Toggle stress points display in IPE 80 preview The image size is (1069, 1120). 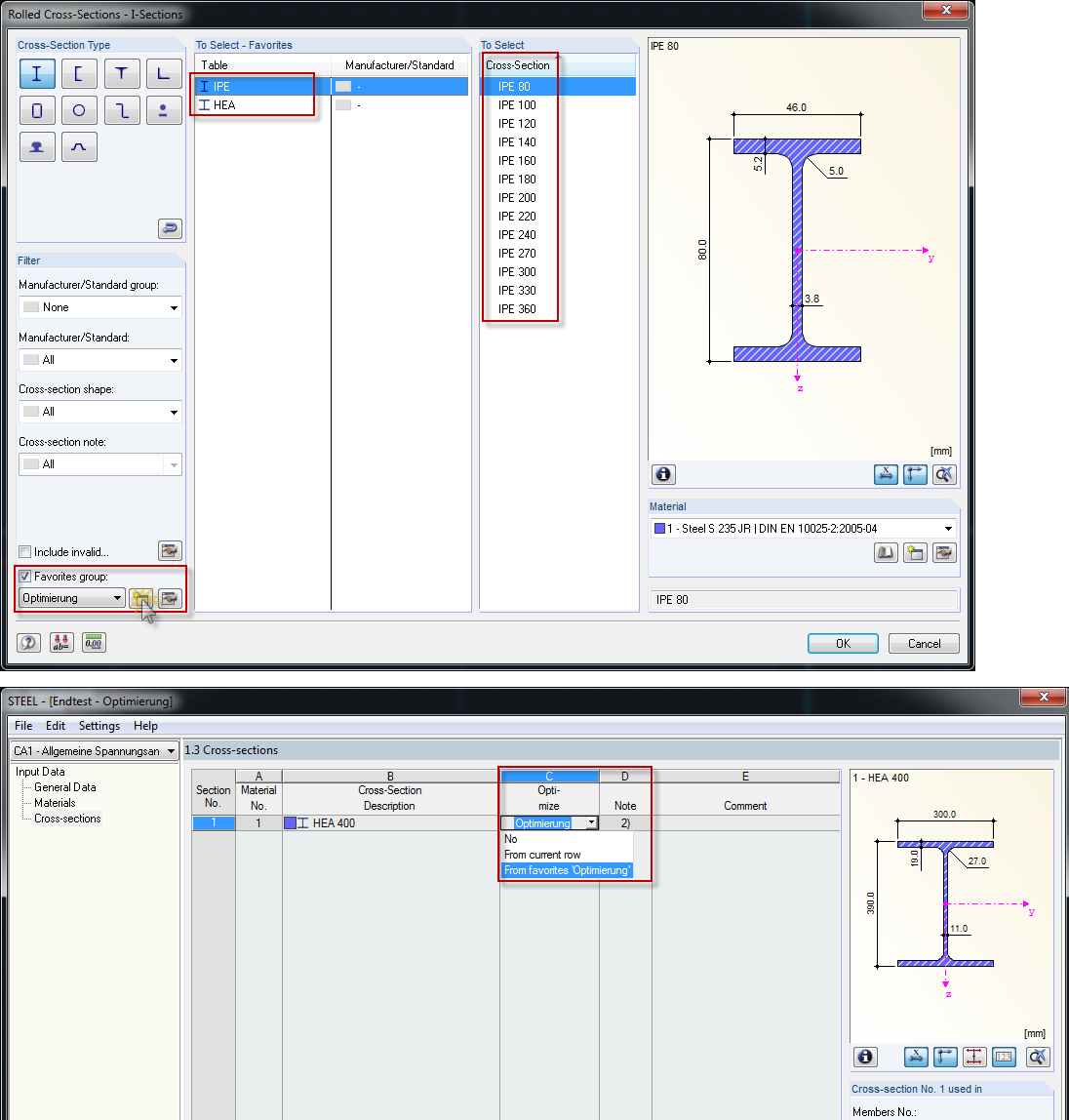point(887,474)
